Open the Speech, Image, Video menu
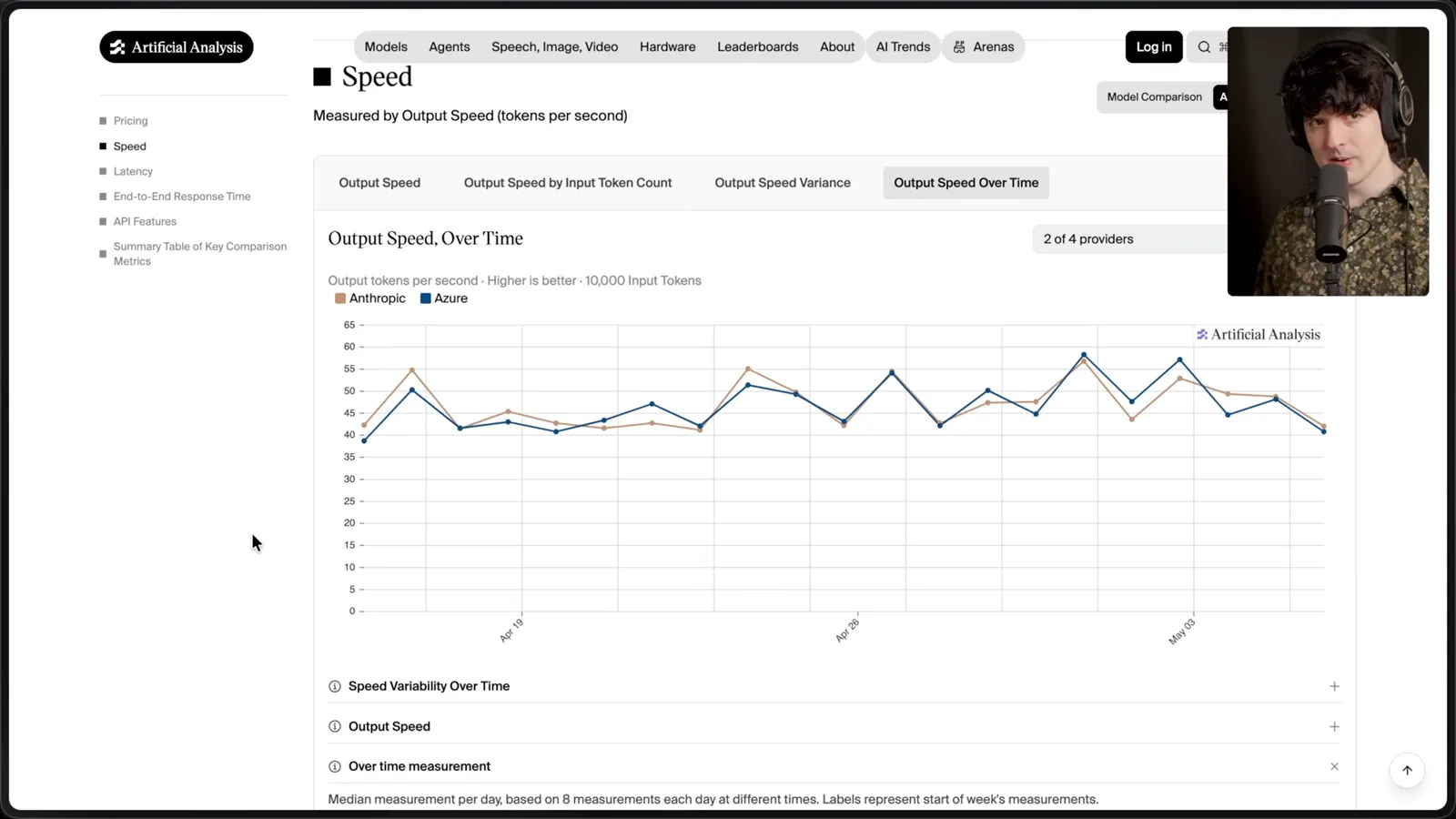This screenshot has width=1456, height=819. tap(555, 47)
